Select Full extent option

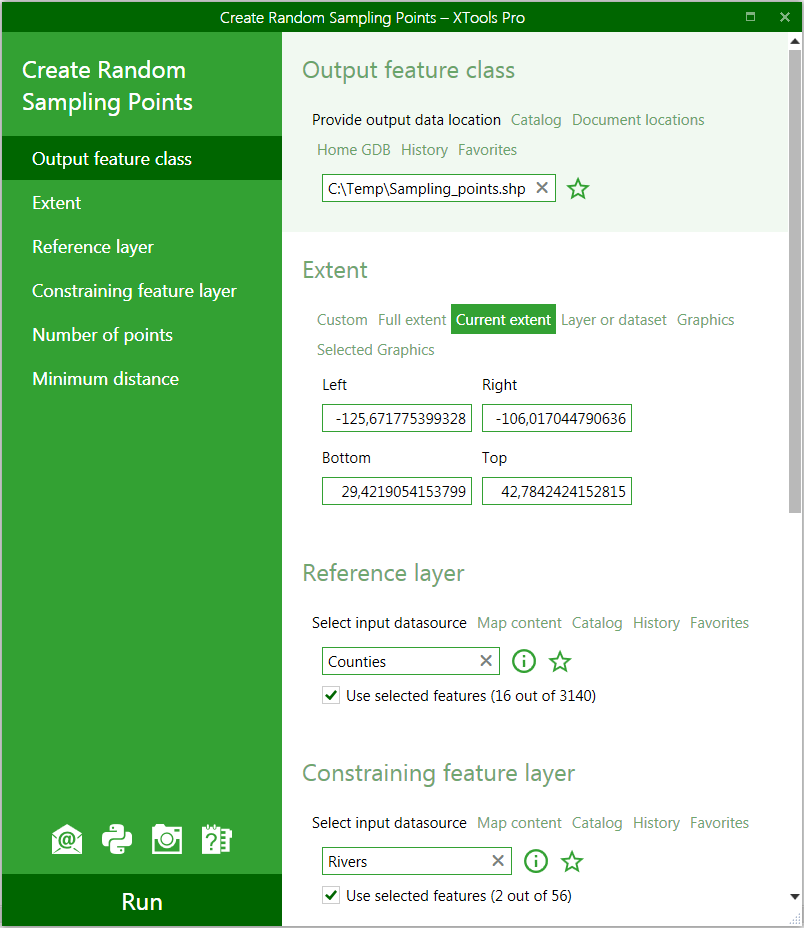[x=412, y=320]
